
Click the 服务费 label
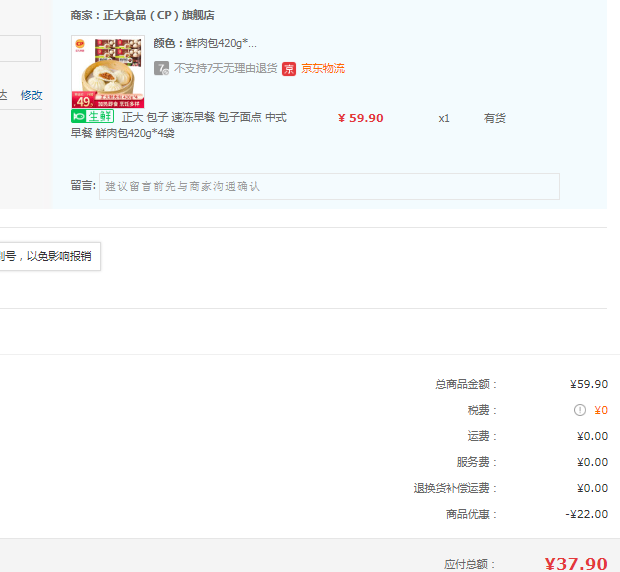coord(476,462)
